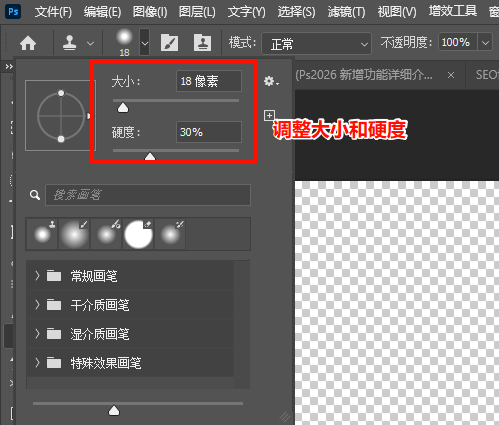Open the Clone Stamp tool preset dropdown arrow

tap(90, 43)
